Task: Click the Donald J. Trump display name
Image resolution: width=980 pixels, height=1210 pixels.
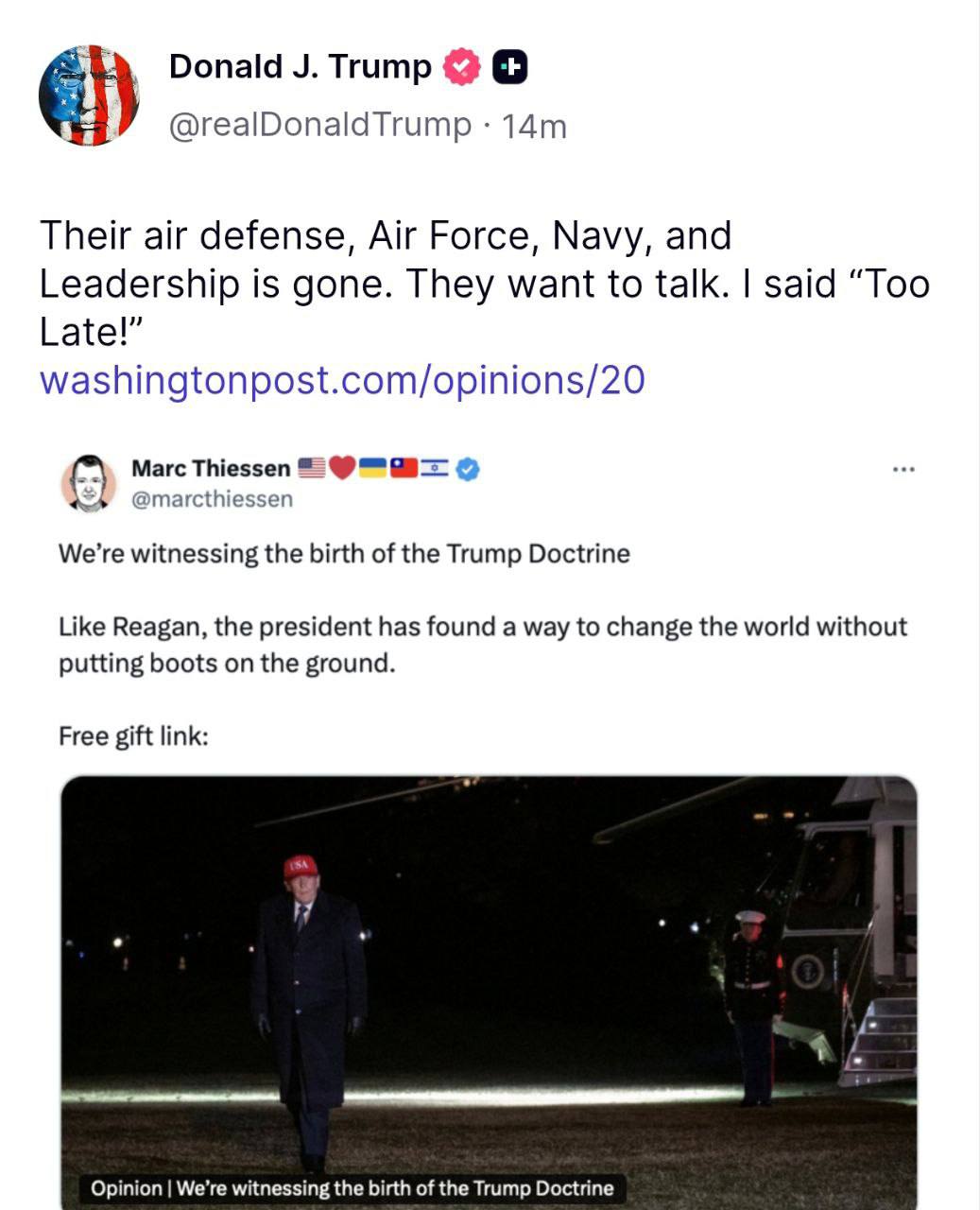Action: [300, 67]
